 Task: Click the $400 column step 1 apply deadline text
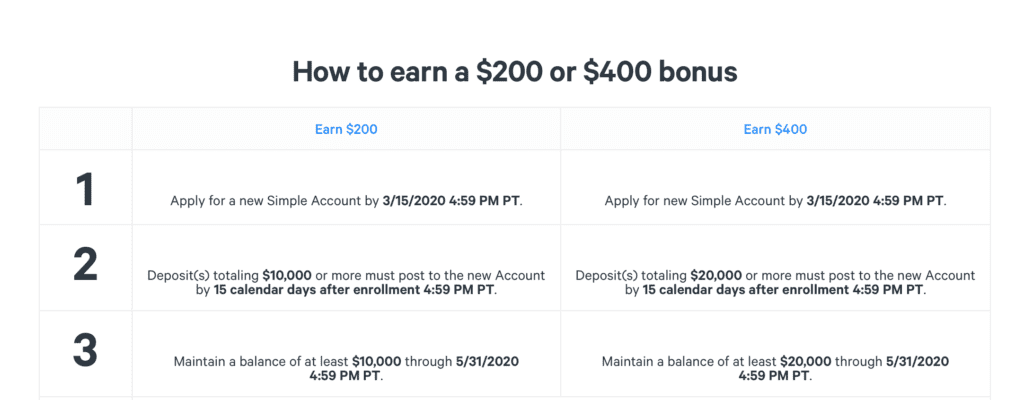coord(775,201)
